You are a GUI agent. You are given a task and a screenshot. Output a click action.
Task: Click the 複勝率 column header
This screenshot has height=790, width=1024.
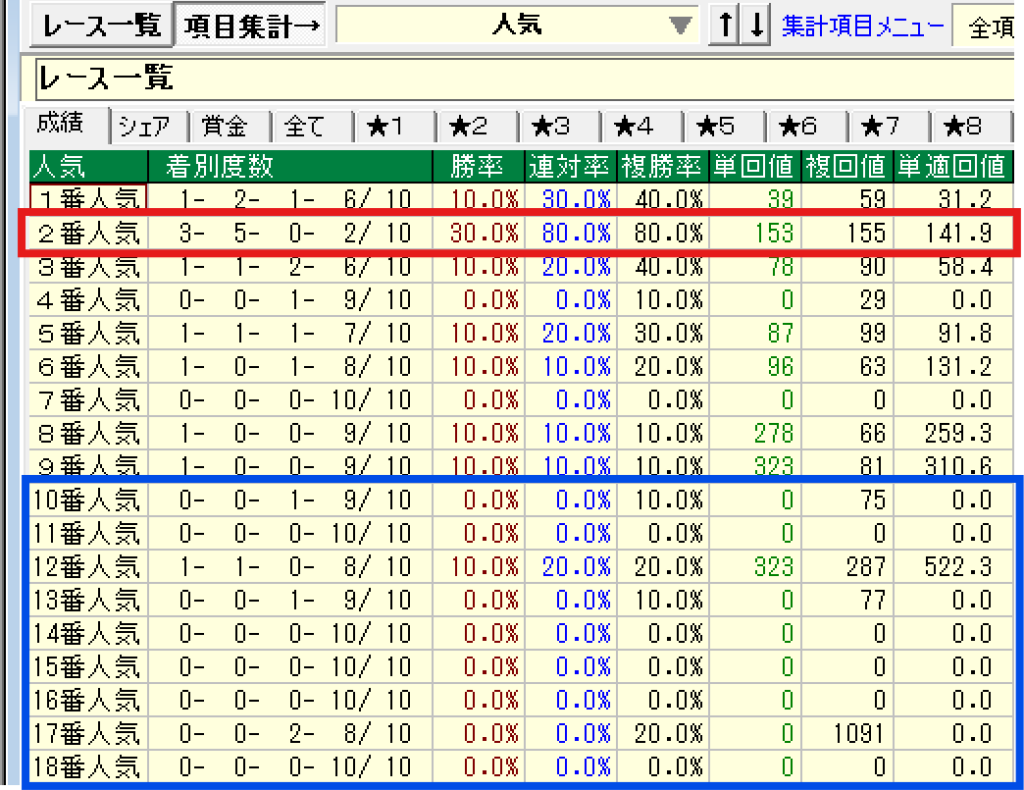661,164
